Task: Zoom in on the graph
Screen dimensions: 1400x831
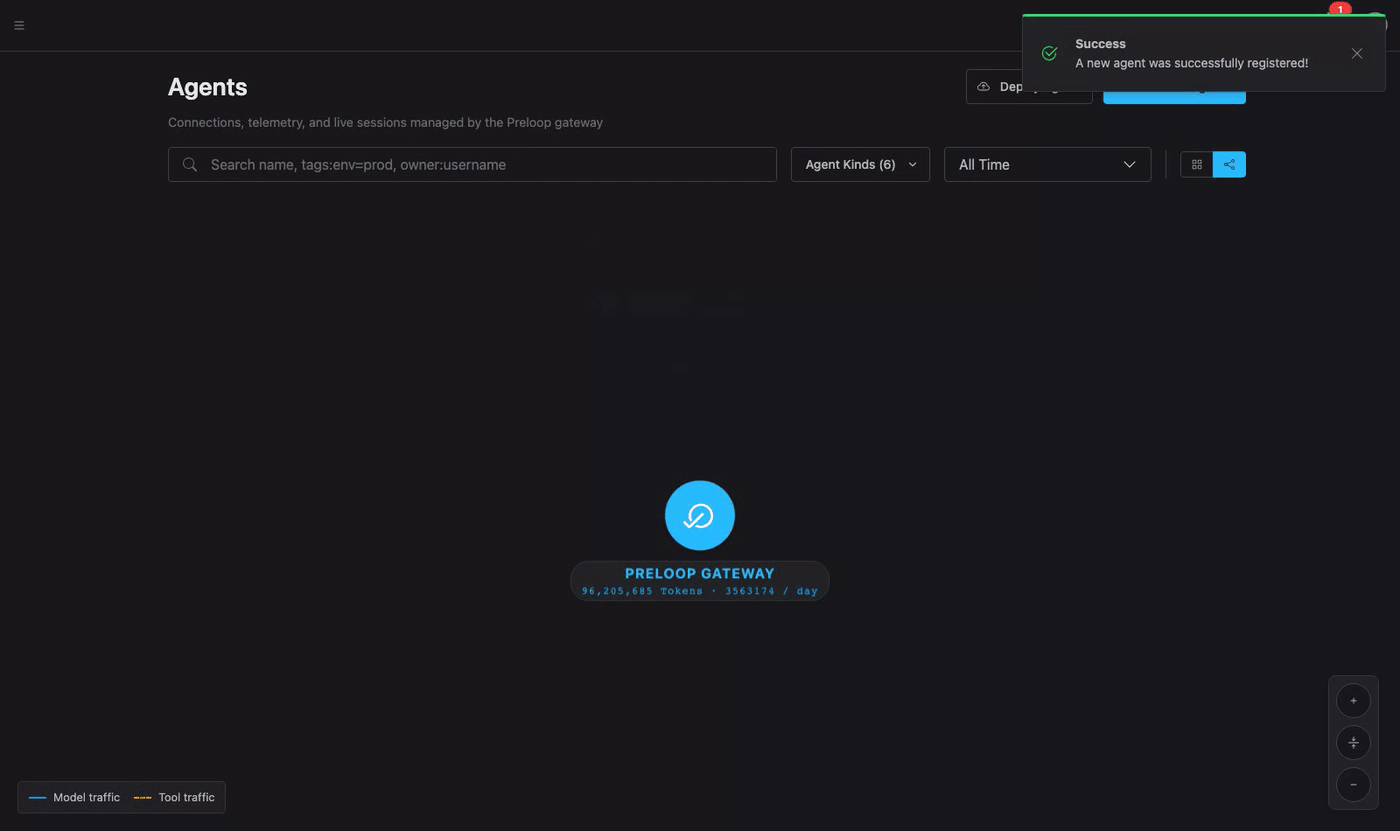Action: [x=1353, y=701]
